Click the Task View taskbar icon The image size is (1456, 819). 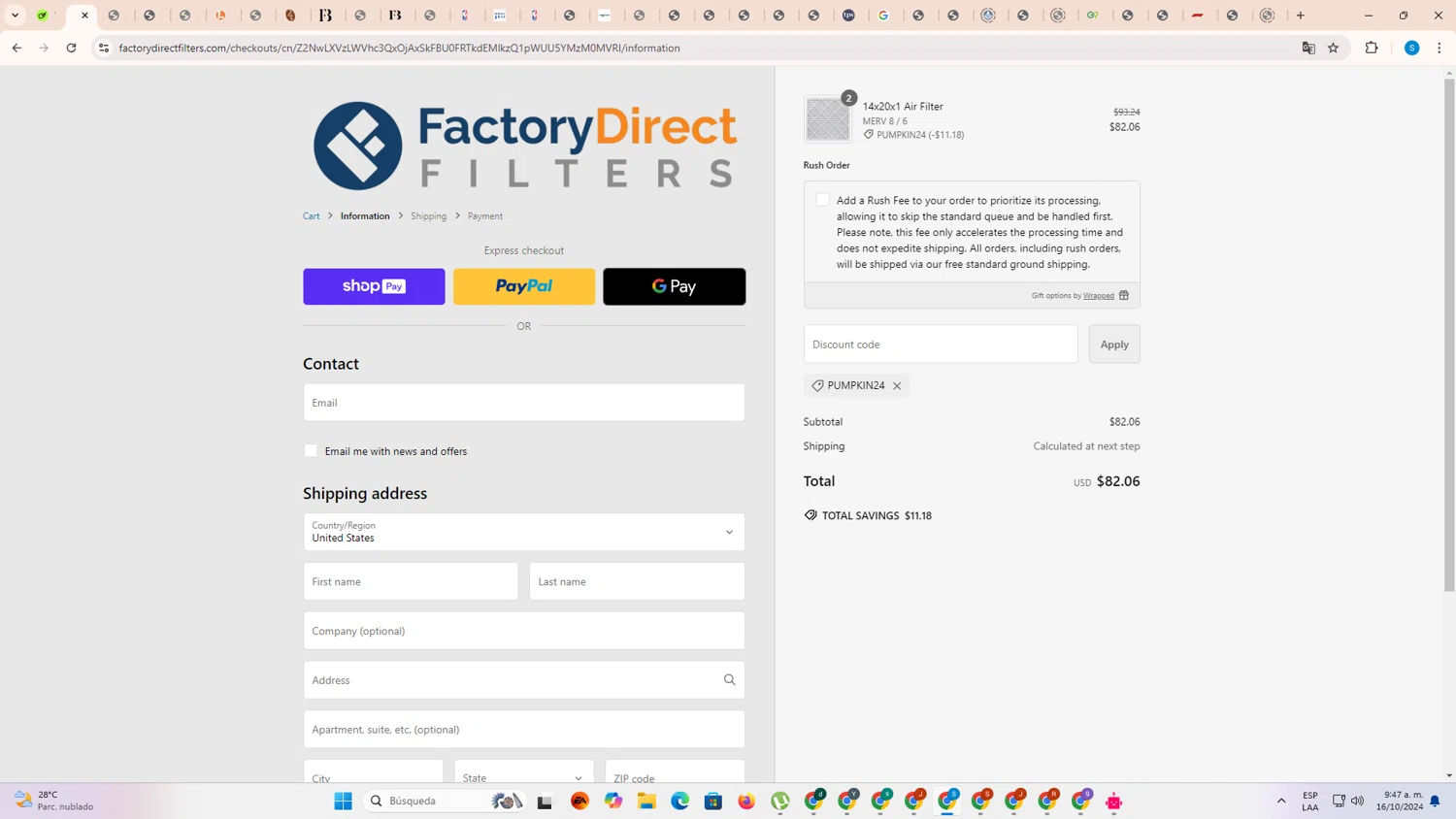(545, 802)
